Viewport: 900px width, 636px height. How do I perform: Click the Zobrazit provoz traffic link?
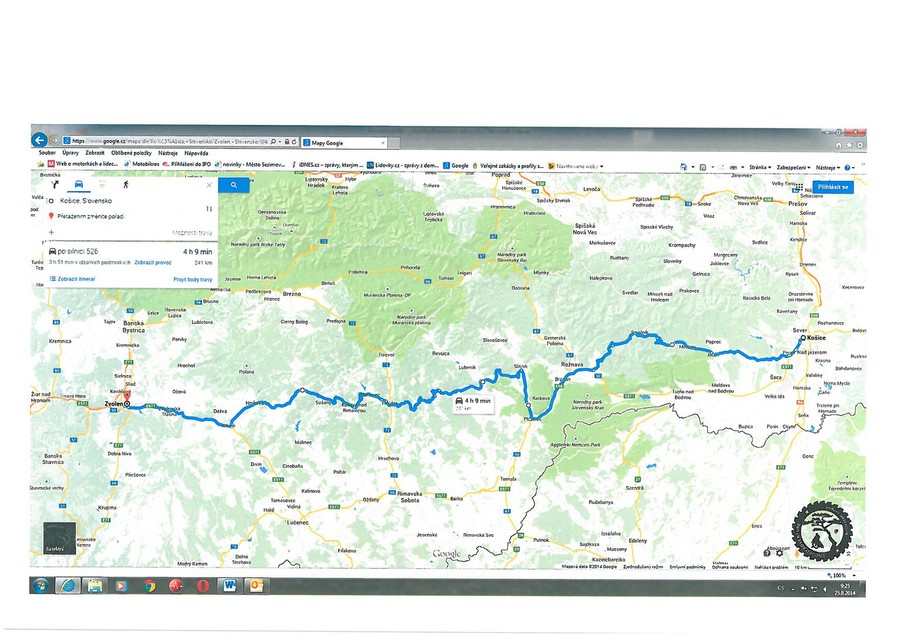[153, 262]
